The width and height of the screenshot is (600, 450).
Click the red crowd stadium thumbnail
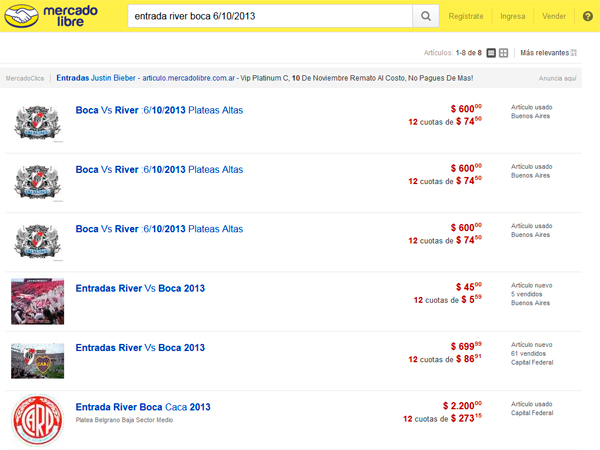(38, 300)
